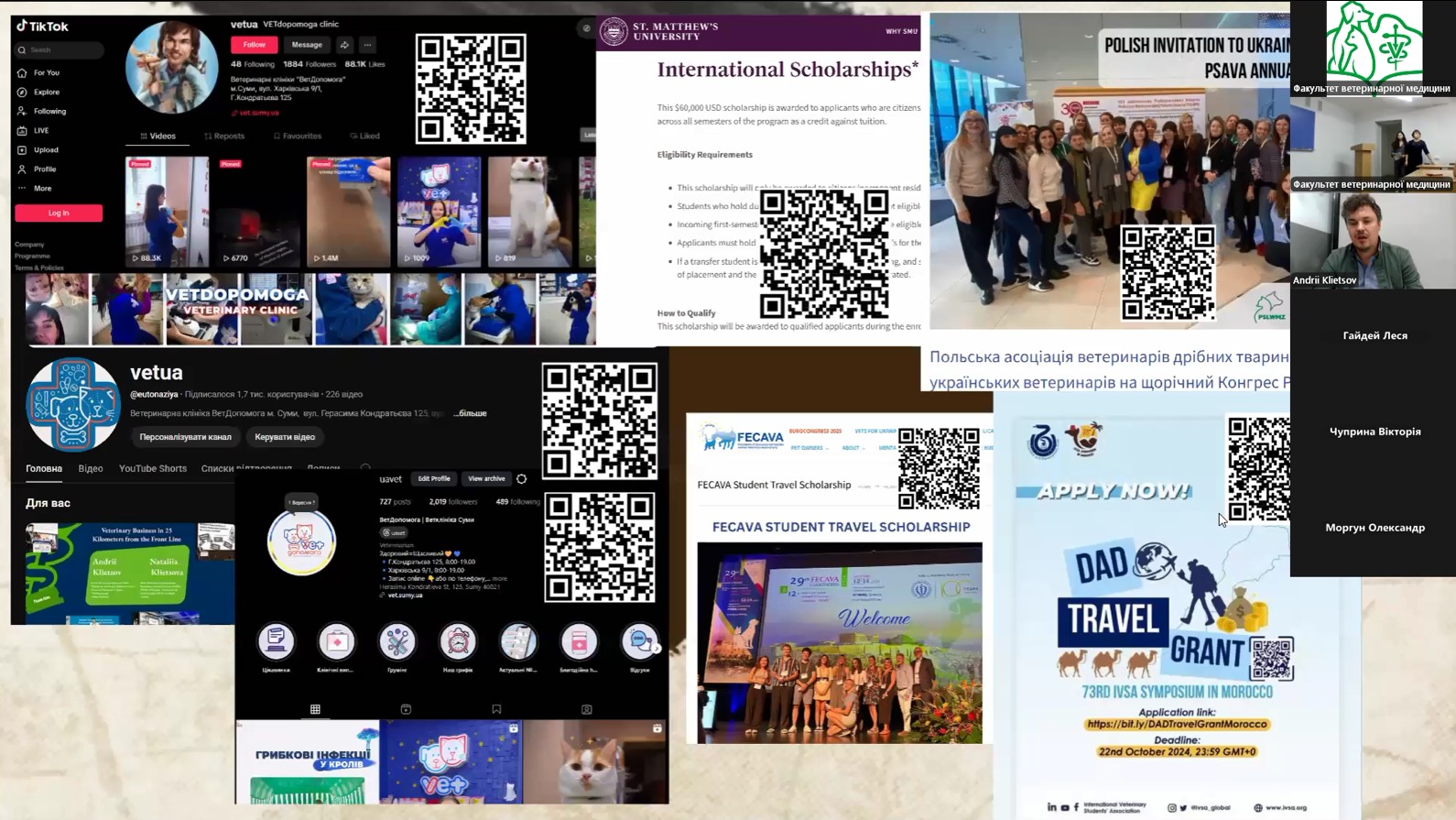This screenshot has width=1456, height=820.
Task: Click the vetua YouTube channel avatar
Action: coord(73,404)
